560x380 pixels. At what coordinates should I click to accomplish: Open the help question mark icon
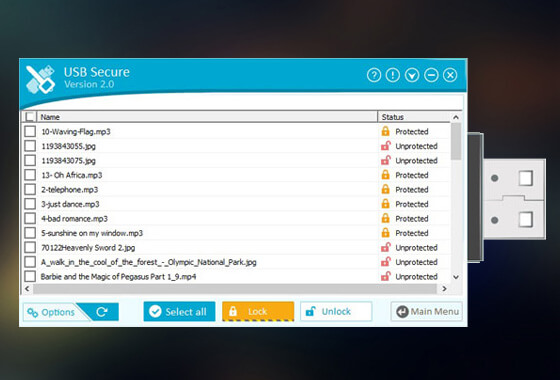(x=374, y=75)
